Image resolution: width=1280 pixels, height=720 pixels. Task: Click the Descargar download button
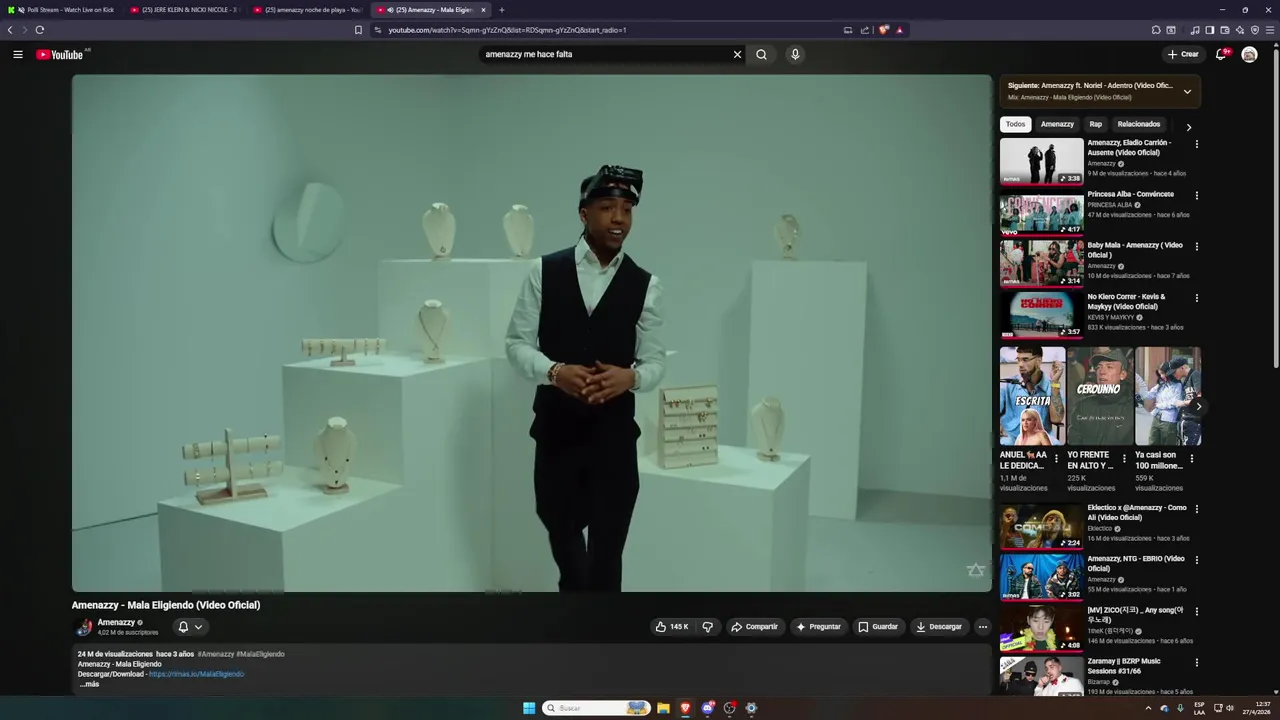(939, 627)
